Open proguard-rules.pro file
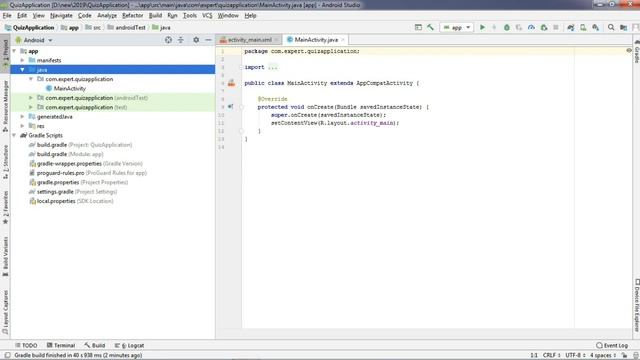The width and height of the screenshot is (640, 360). click(88, 173)
